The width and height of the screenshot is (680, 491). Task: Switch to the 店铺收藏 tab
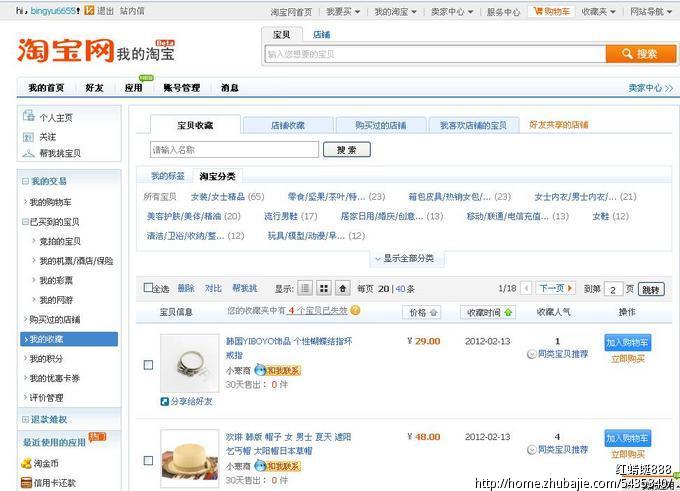coord(288,125)
